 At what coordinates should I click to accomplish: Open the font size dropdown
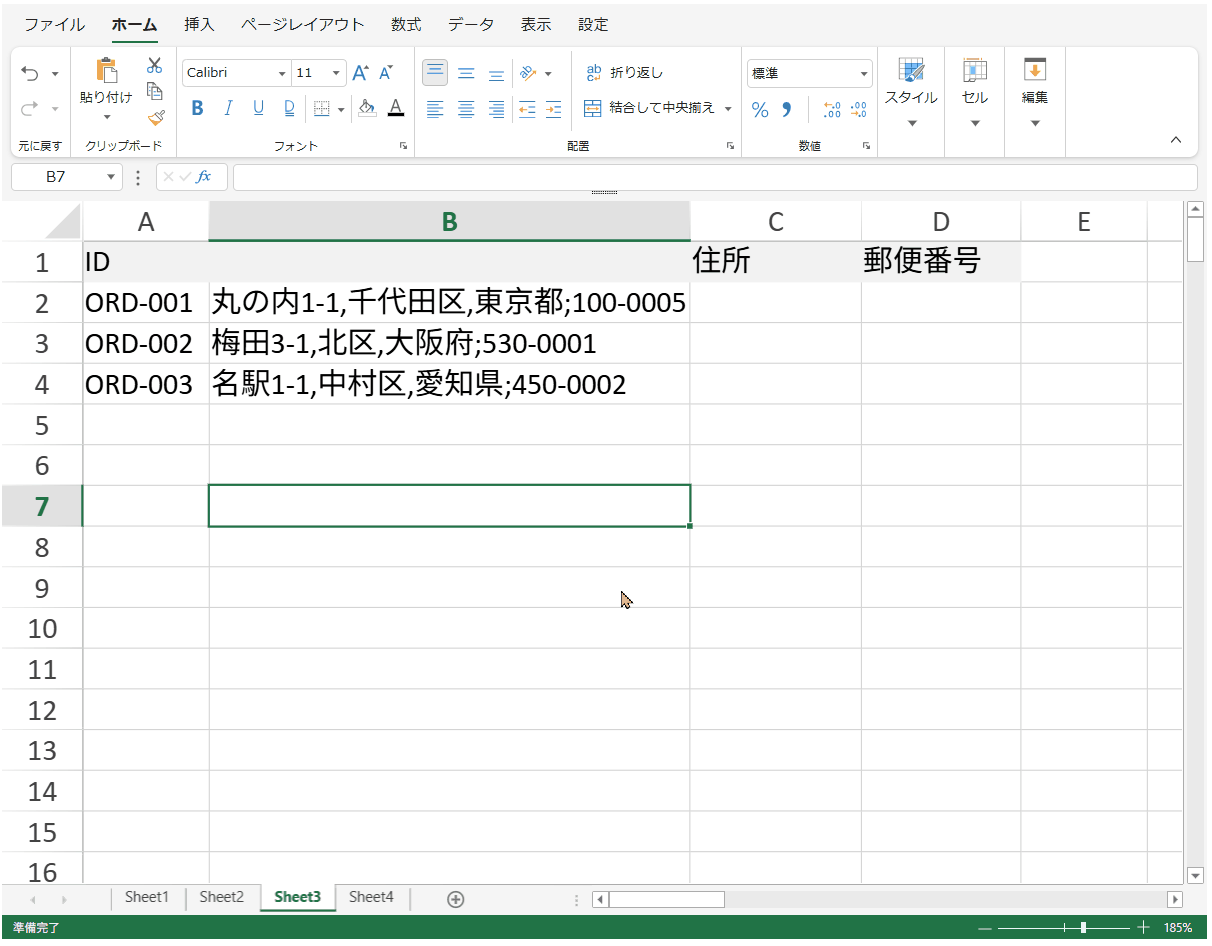pyautogui.click(x=335, y=72)
